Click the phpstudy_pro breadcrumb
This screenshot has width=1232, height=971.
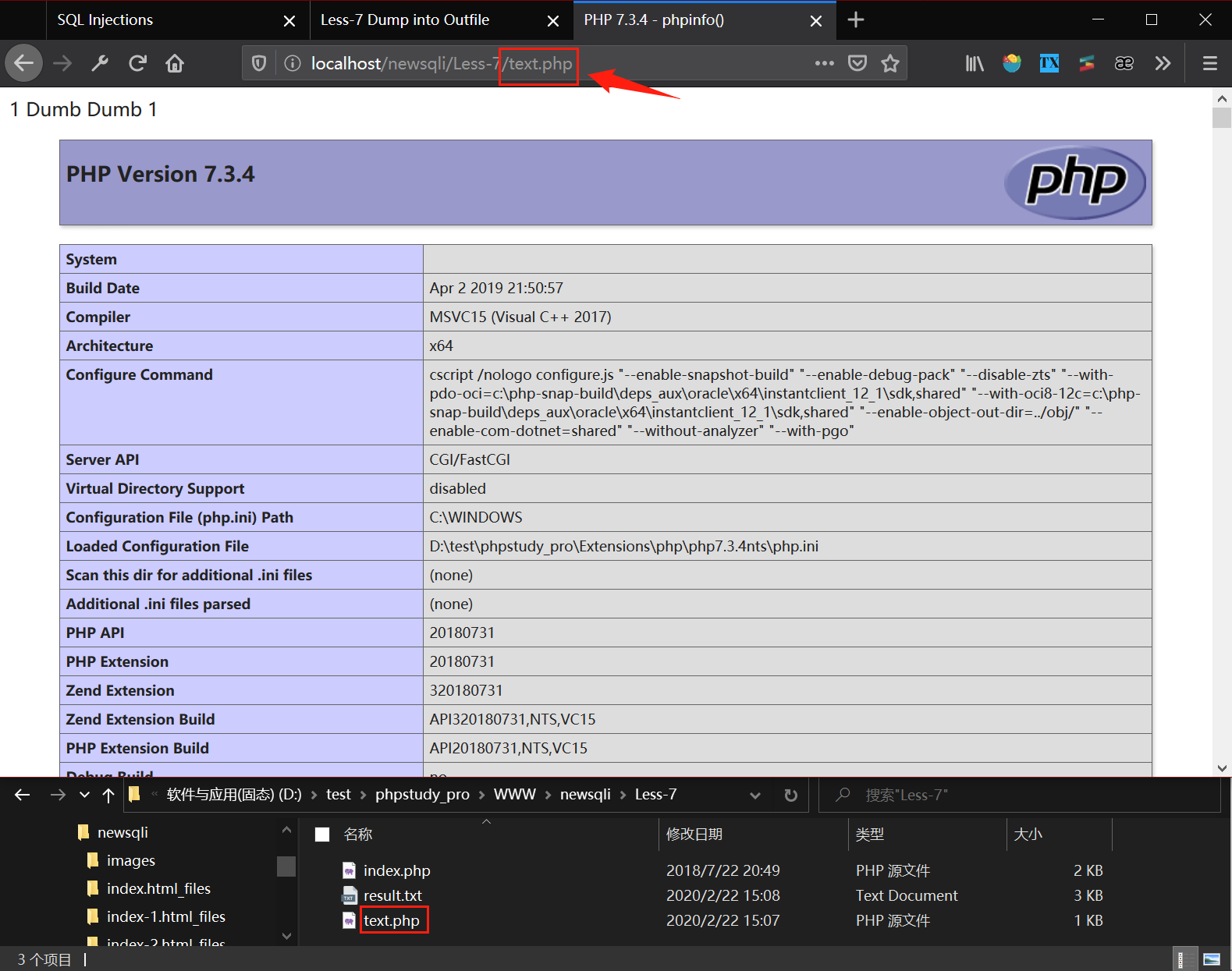pyautogui.click(x=422, y=795)
